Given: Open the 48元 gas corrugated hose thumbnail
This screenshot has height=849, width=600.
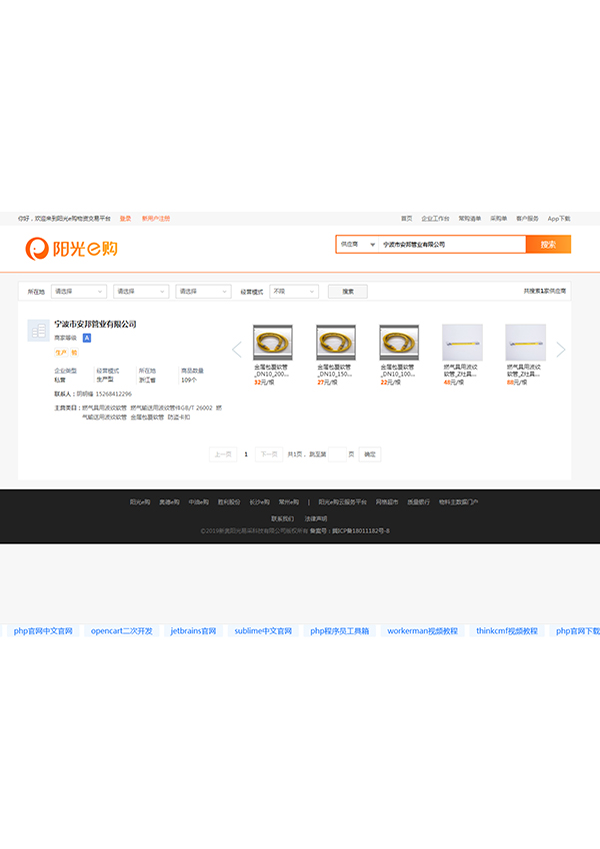Looking at the screenshot, I should click(x=462, y=343).
